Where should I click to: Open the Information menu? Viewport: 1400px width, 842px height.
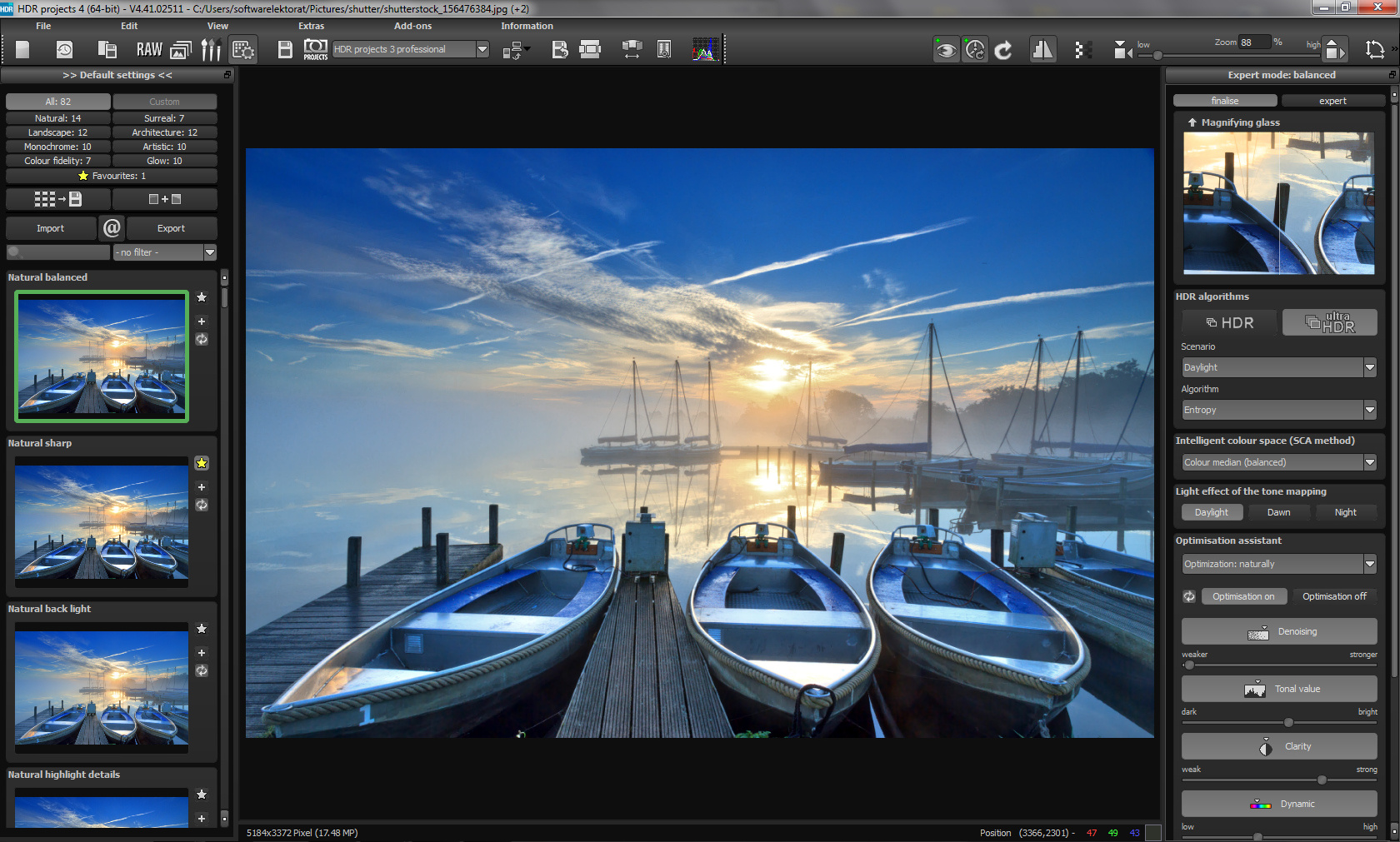[x=527, y=26]
